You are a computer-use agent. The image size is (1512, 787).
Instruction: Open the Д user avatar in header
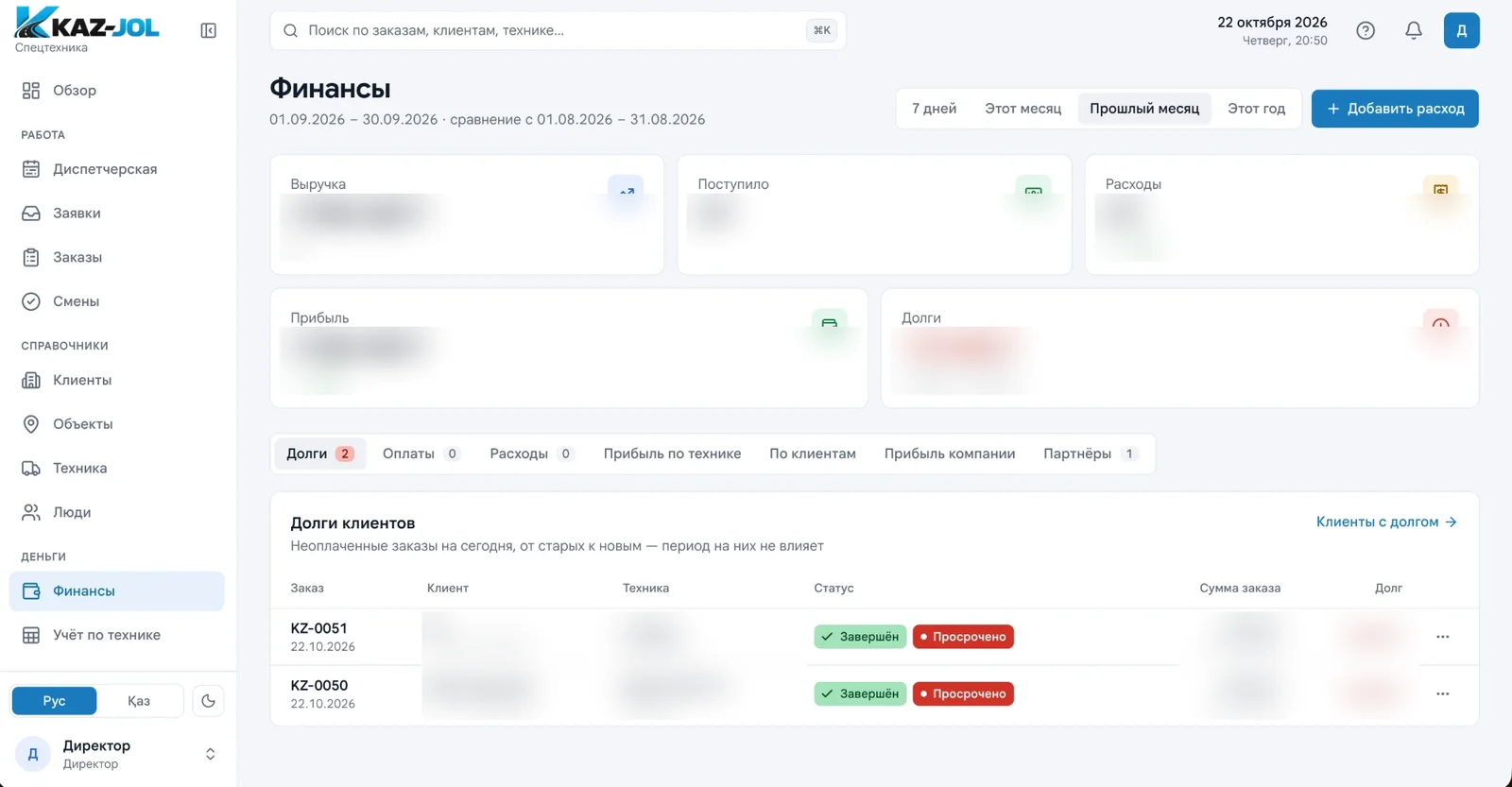point(1461,30)
